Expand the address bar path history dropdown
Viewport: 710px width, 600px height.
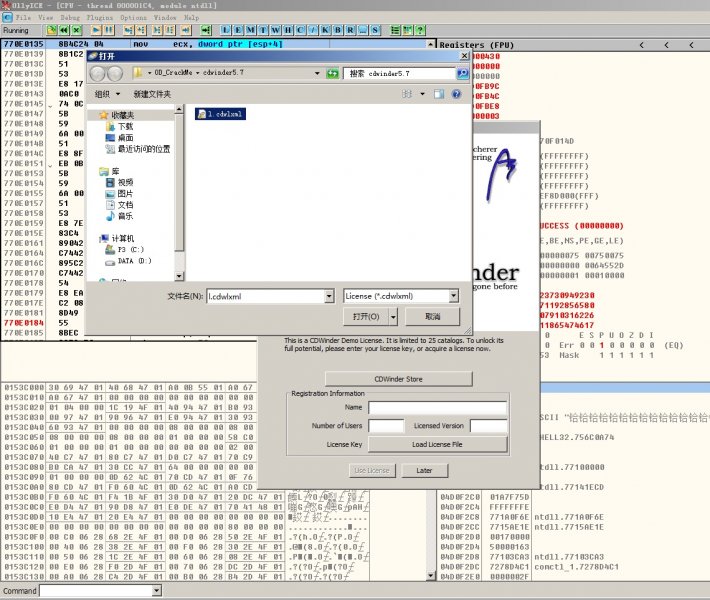(x=317, y=73)
